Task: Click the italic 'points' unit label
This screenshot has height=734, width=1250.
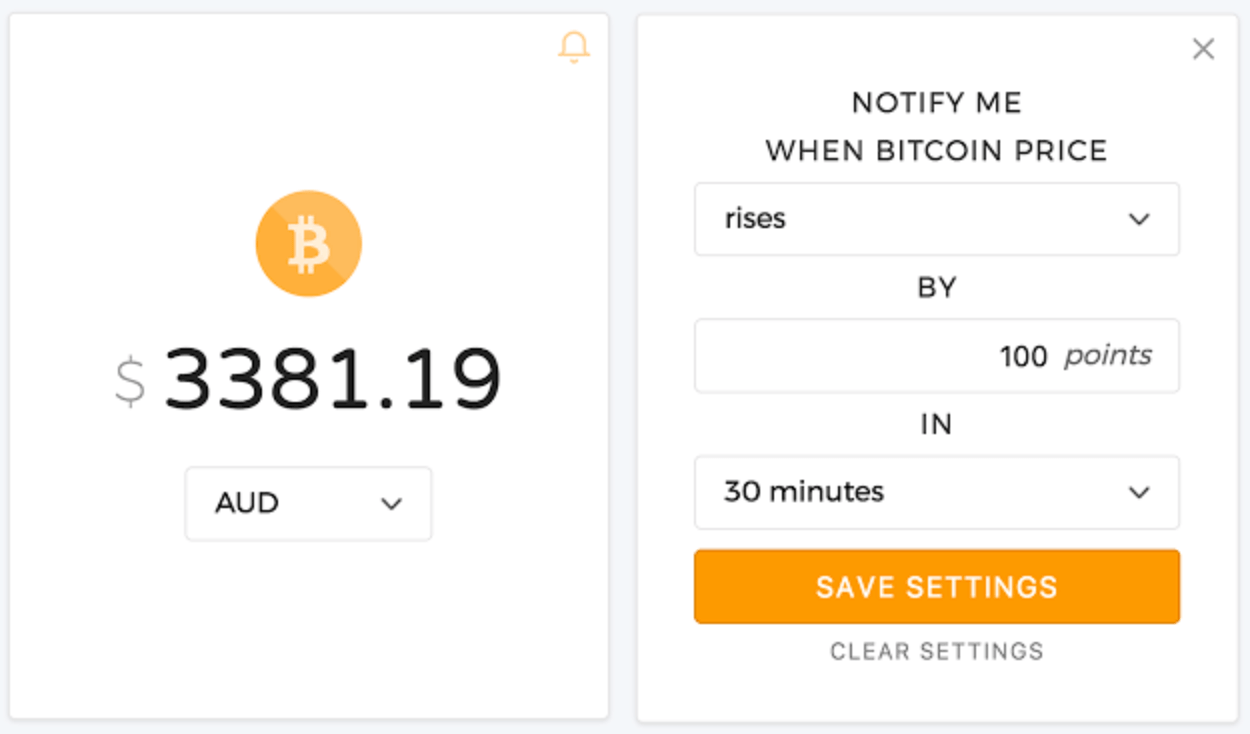Action: click(1107, 356)
